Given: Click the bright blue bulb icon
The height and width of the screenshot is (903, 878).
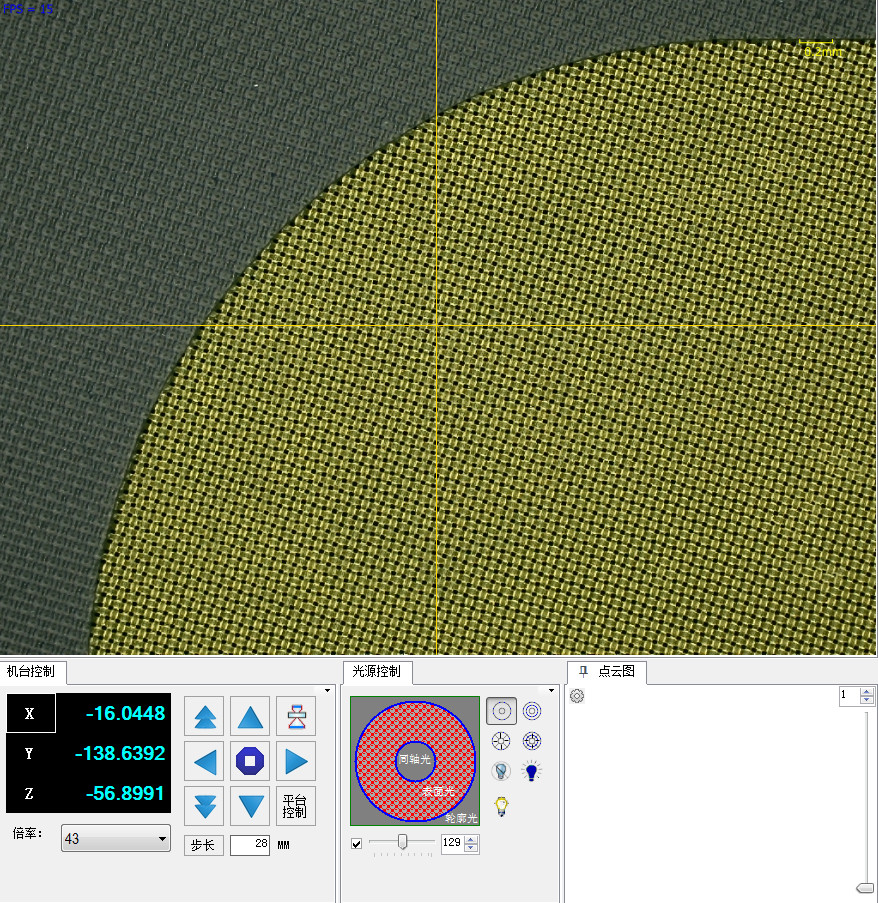Looking at the screenshot, I should point(532,771).
